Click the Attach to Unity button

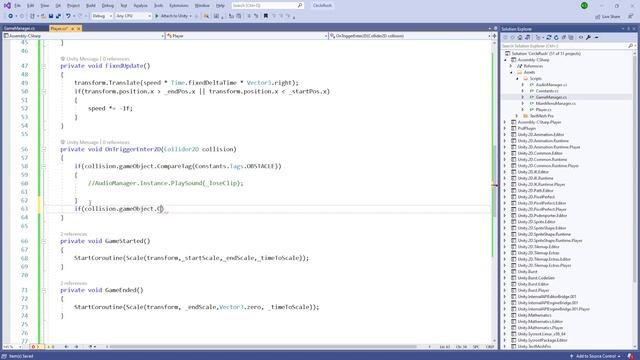click(x=173, y=16)
